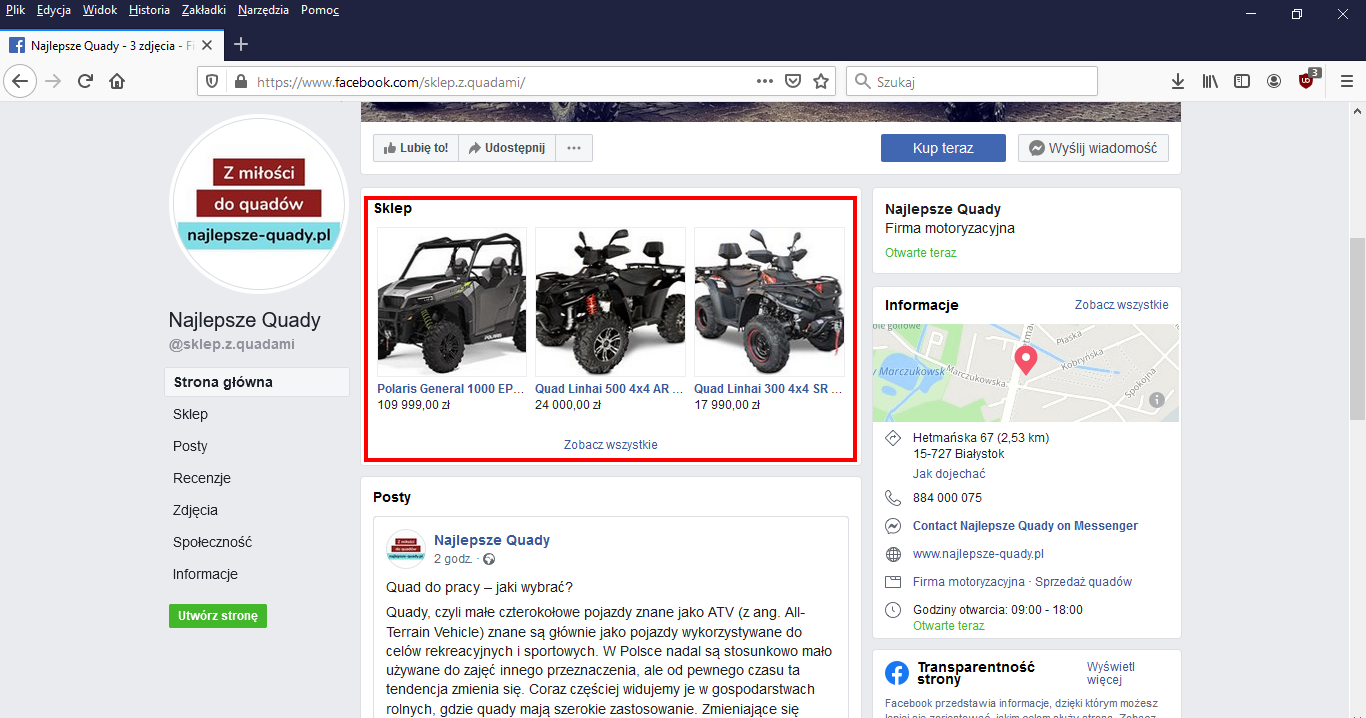Click the red map location pin
The image size is (1366, 718).
pos(1025,360)
